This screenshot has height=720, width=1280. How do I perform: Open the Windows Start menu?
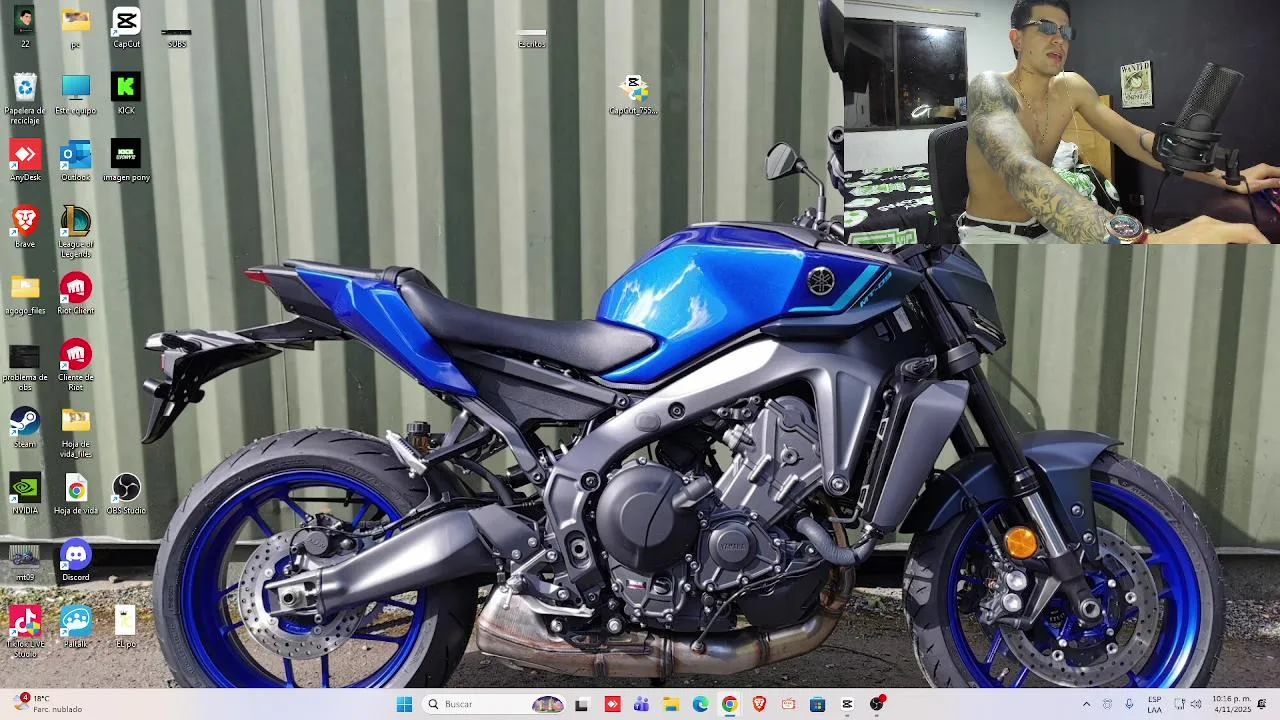click(x=404, y=704)
